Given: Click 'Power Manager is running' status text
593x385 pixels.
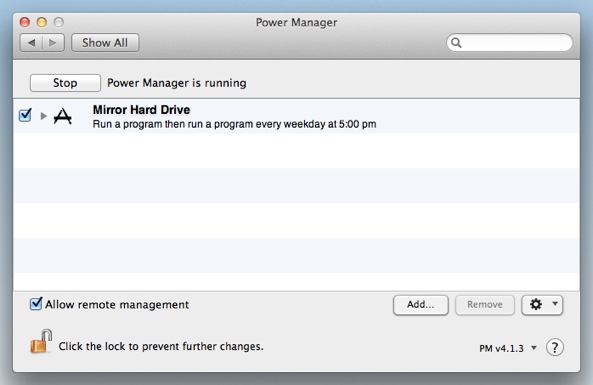Looking at the screenshot, I should pyautogui.click(x=177, y=83).
